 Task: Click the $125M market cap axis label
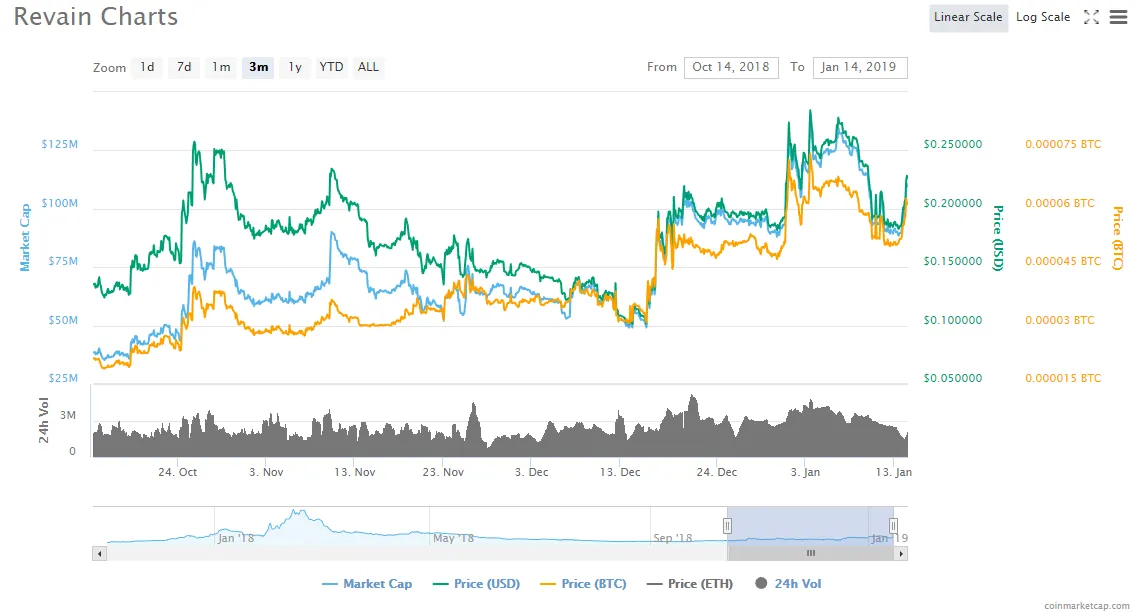tap(59, 144)
